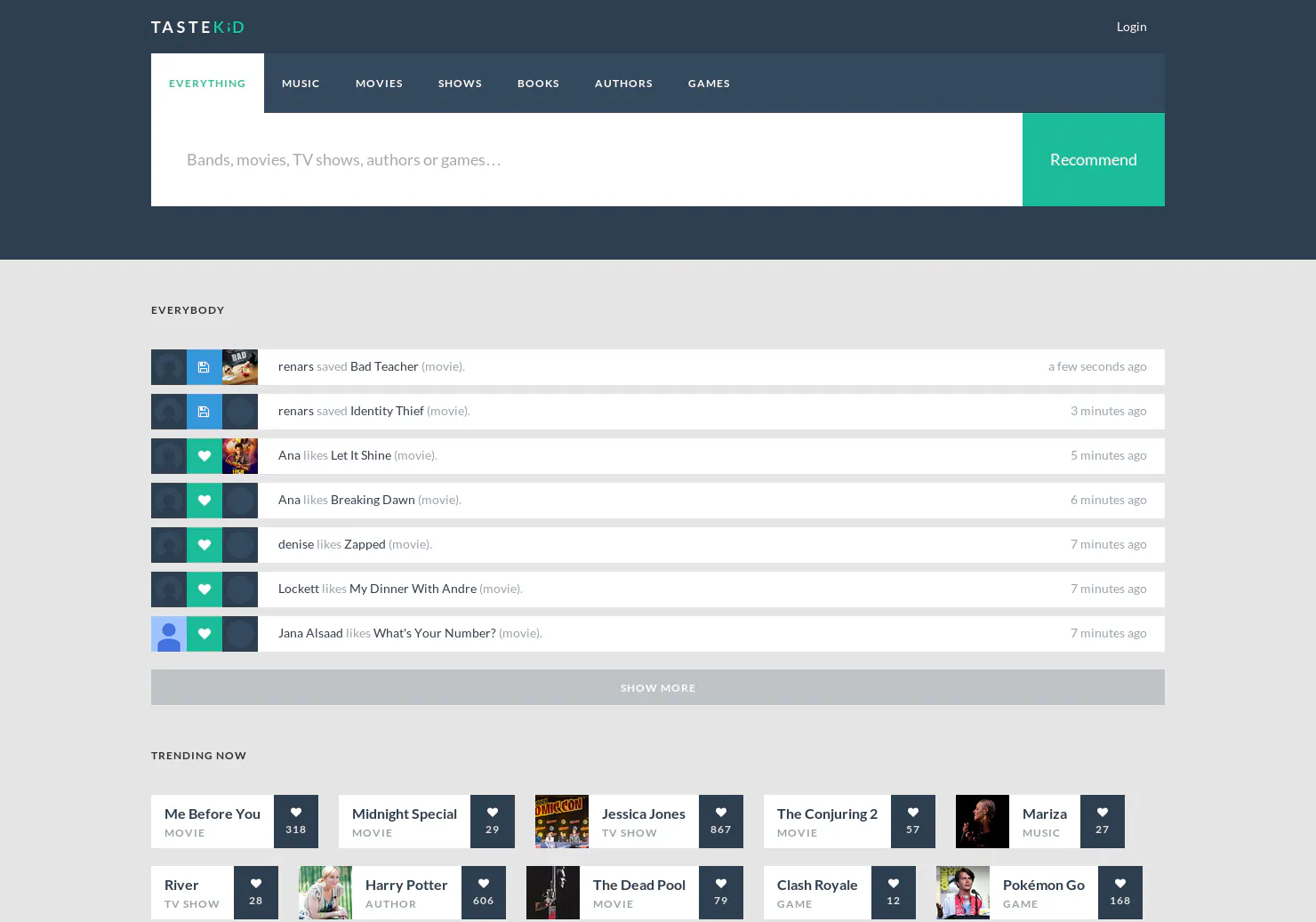Open Ana's avatar in Let It Shine row
1316x922 pixels.
169,456
